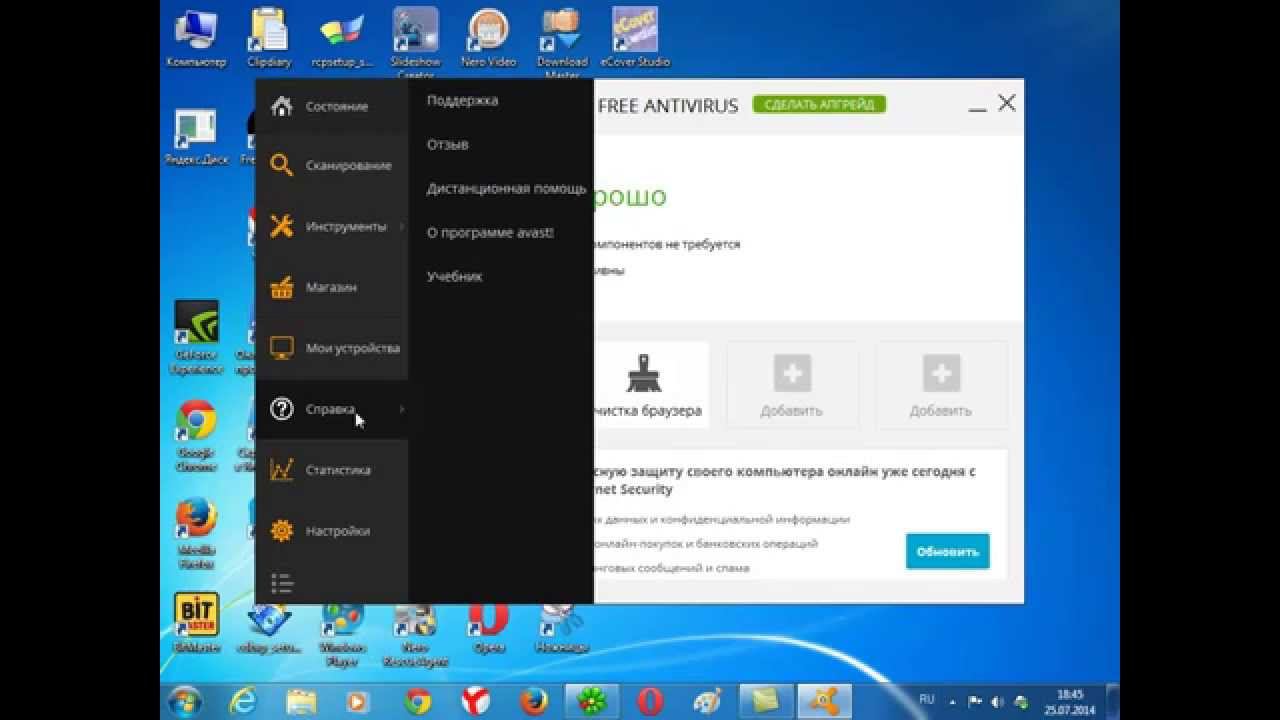Expand the Инструменты submenu arrow
Image resolution: width=1280 pixels, height=720 pixels.
[x=401, y=227]
